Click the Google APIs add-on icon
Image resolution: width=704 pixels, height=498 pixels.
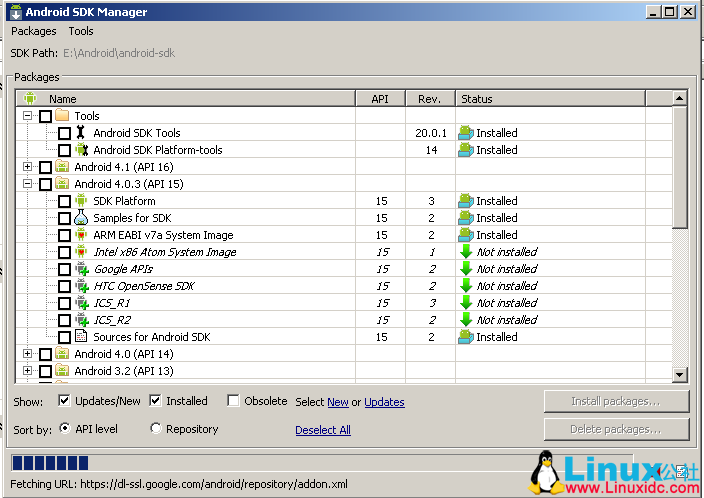82,269
